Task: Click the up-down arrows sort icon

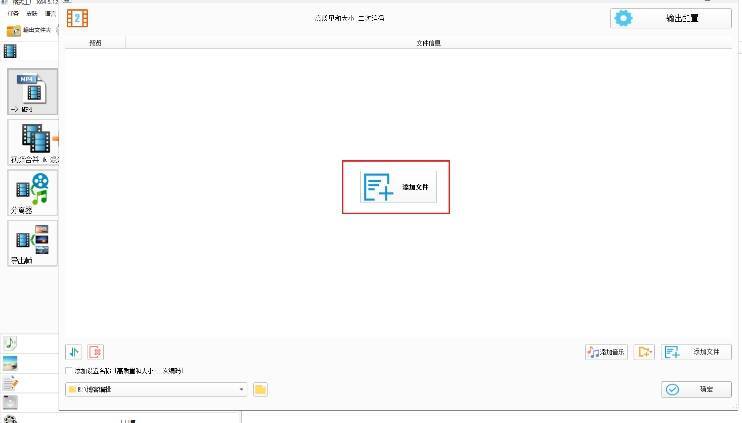Action: point(74,352)
